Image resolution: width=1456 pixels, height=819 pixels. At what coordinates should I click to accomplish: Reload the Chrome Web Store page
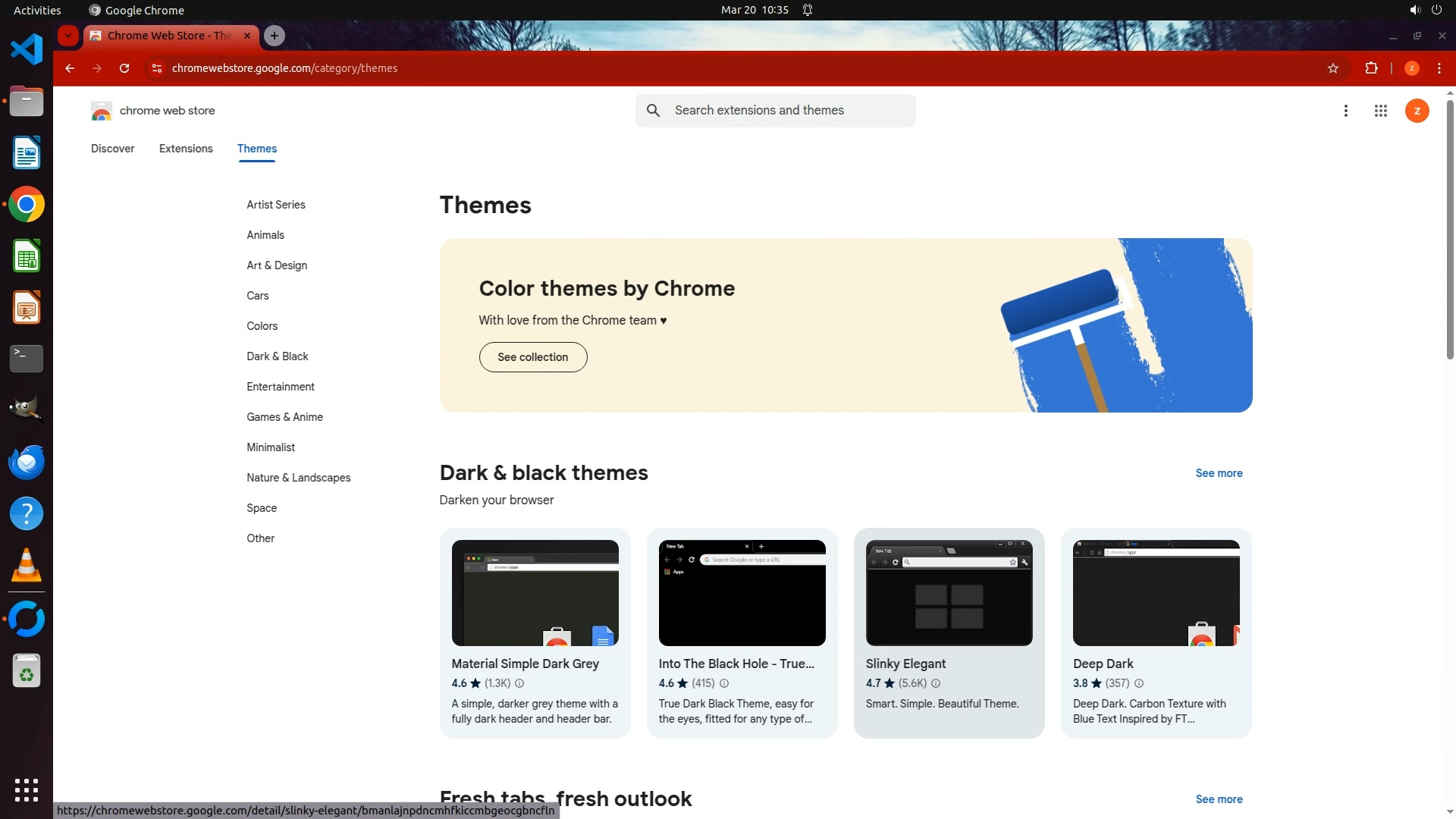pyautogui.click(x=124, y=68)
